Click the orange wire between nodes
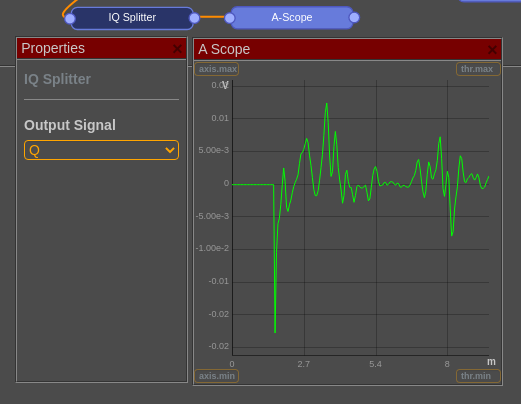 tap(212, 17)
